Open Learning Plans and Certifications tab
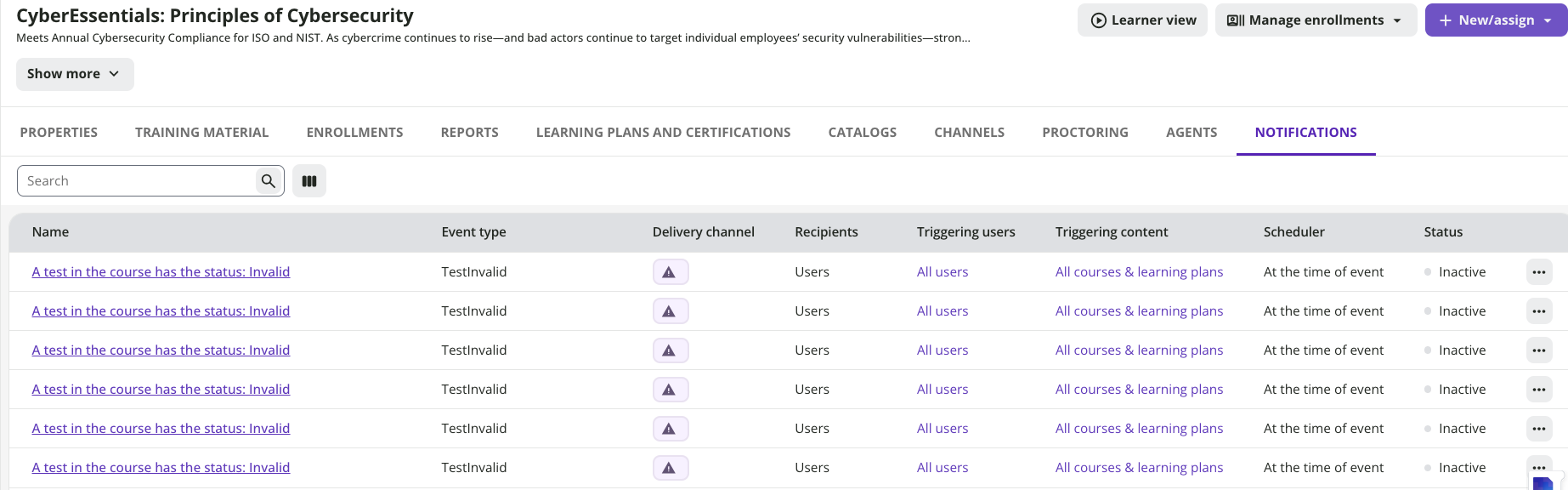The image size is (1568, 490). click(x=664, y=133)
